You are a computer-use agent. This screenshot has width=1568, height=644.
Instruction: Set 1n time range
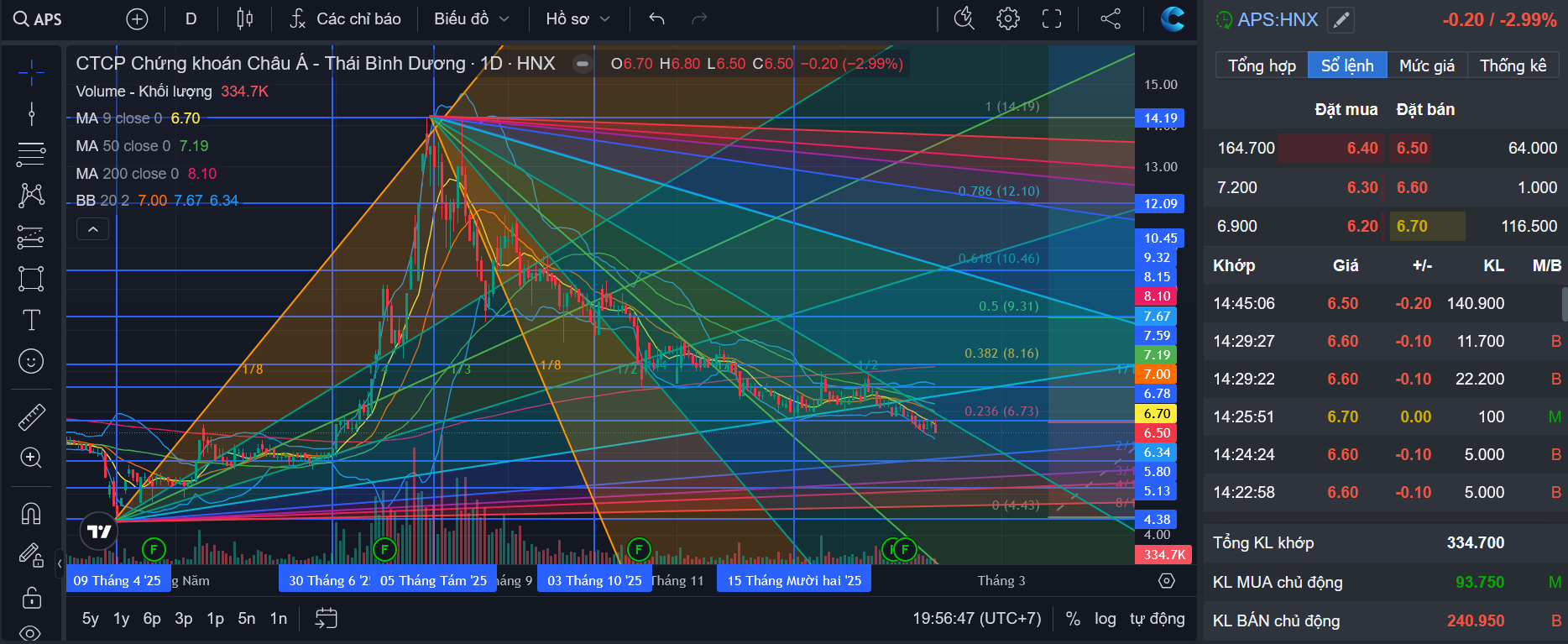click(x=279, y=619)
